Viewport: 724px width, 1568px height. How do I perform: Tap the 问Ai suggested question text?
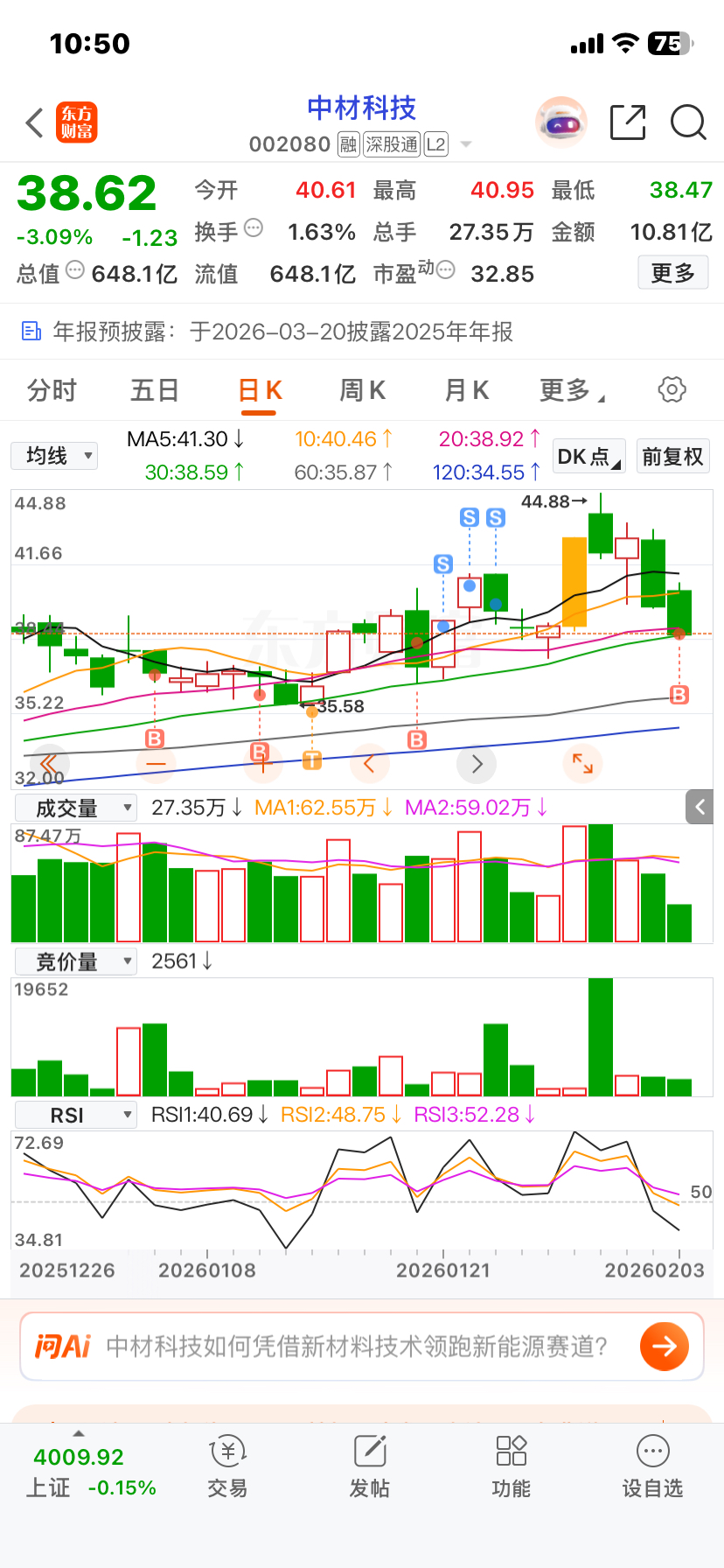pyautogui.click(x=357, y=1346)
